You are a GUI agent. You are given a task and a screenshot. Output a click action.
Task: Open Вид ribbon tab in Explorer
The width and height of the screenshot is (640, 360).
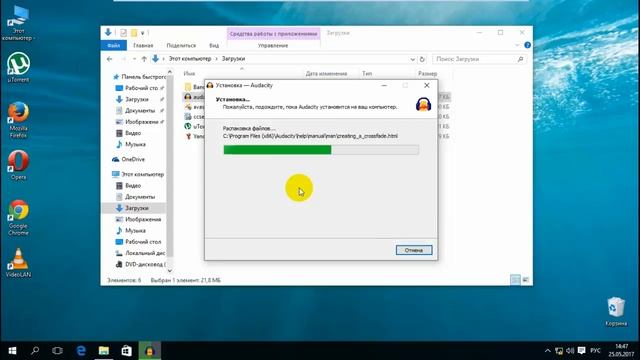pyautogui.click(x=214, y=45)
